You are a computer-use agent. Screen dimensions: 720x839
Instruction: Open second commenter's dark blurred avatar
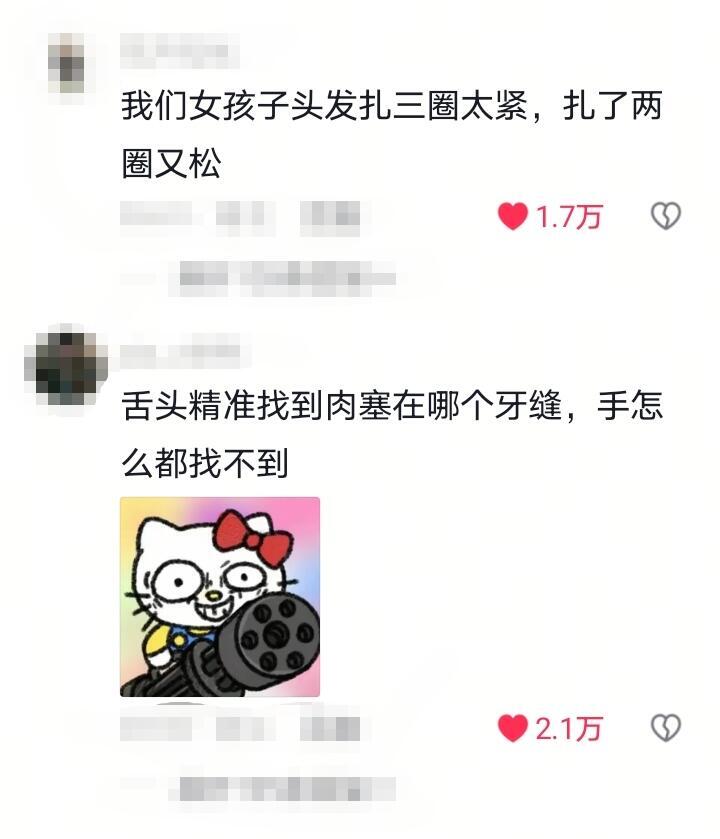tap(66, 369)
